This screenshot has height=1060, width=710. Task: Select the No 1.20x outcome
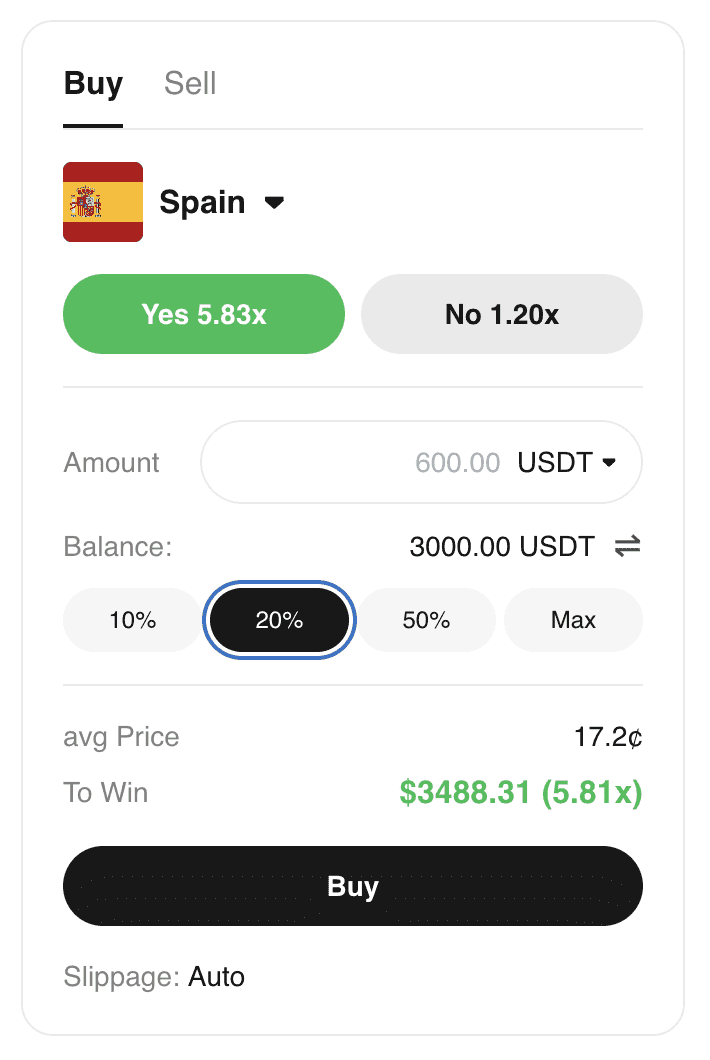(x=501, y=314)
